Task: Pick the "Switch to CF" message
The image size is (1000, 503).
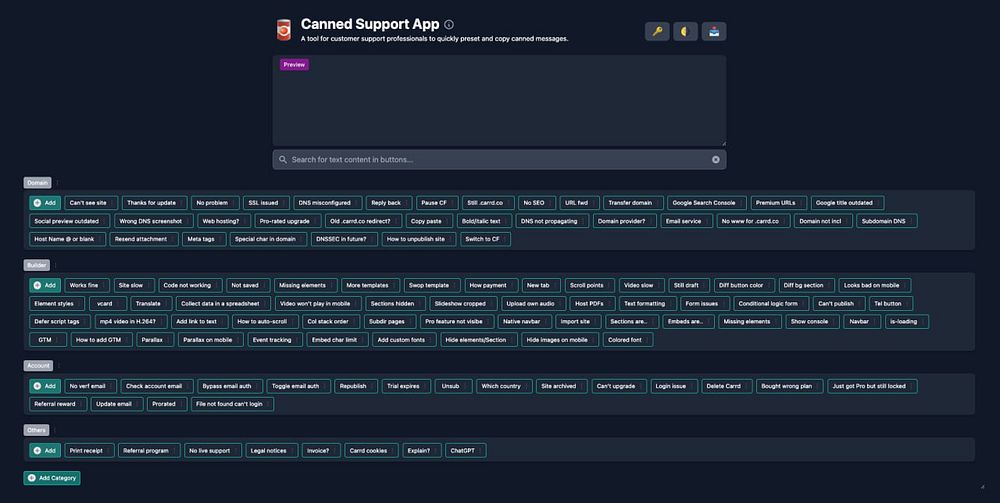Action: coord(485,239)
